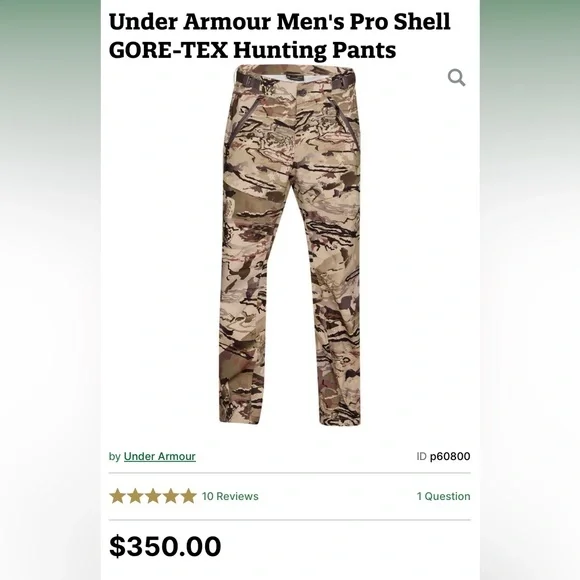Viewport: 580px width, 580px height.
Task: Click the "ID" label text
Action: [421, 456]
